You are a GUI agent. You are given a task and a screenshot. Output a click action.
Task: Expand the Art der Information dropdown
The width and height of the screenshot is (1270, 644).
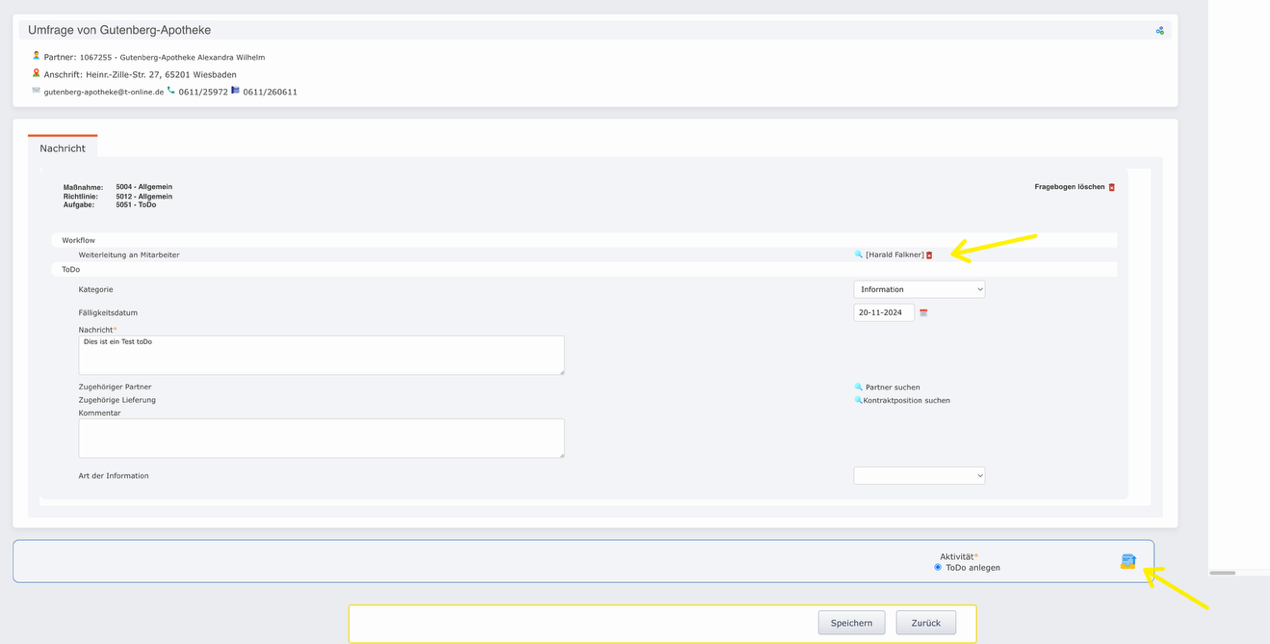(918, 475)
